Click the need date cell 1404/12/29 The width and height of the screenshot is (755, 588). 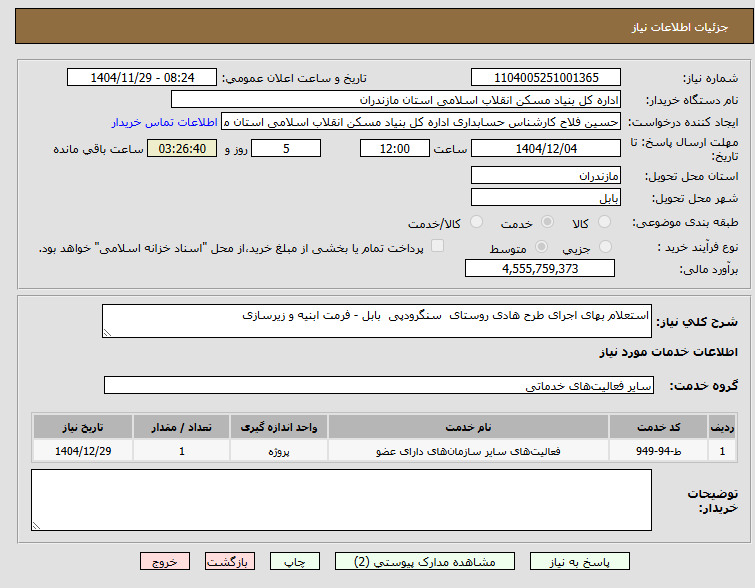point(83,451)
